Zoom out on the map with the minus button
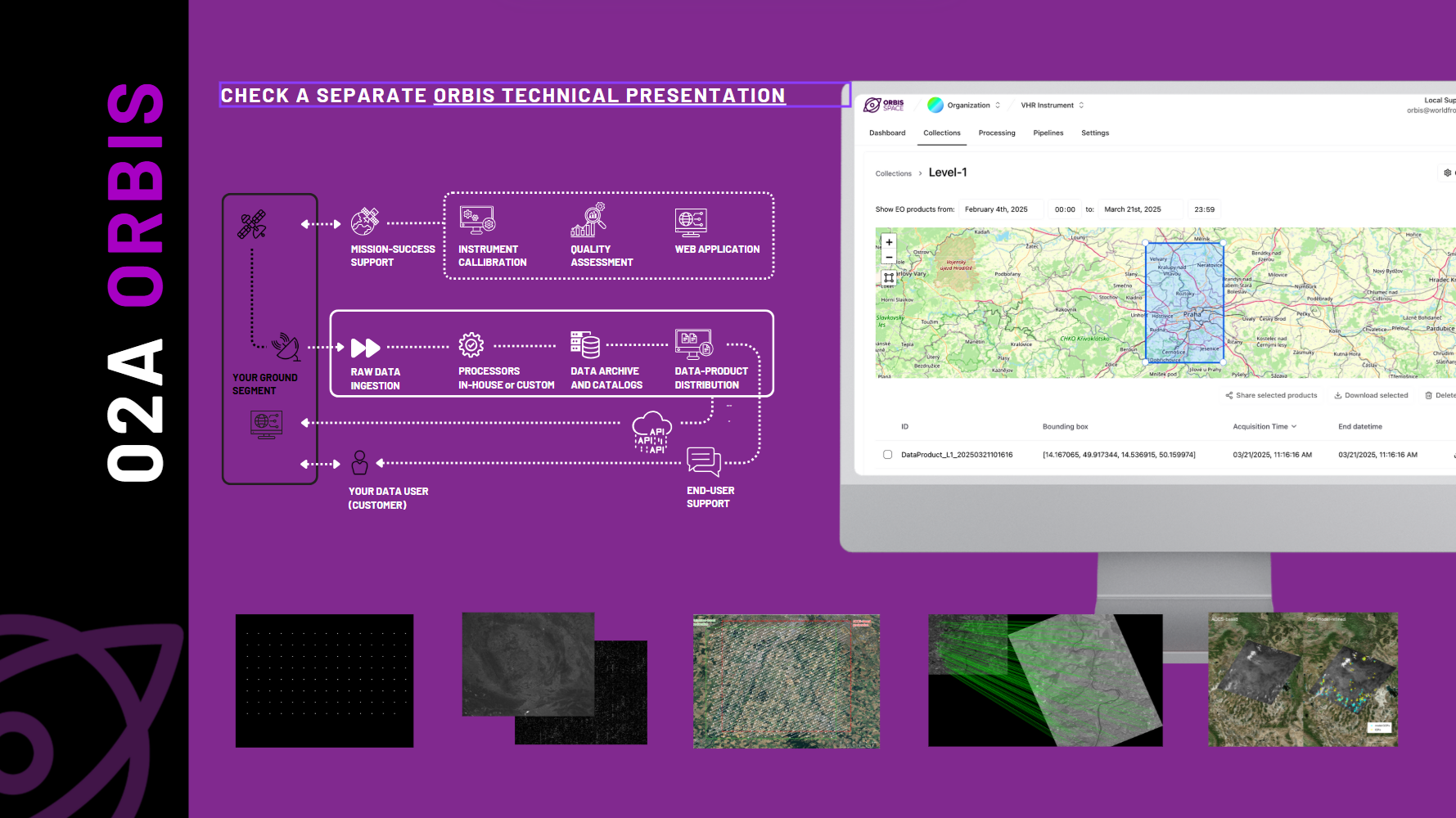The image size is (1456, 818). [889, 257]
